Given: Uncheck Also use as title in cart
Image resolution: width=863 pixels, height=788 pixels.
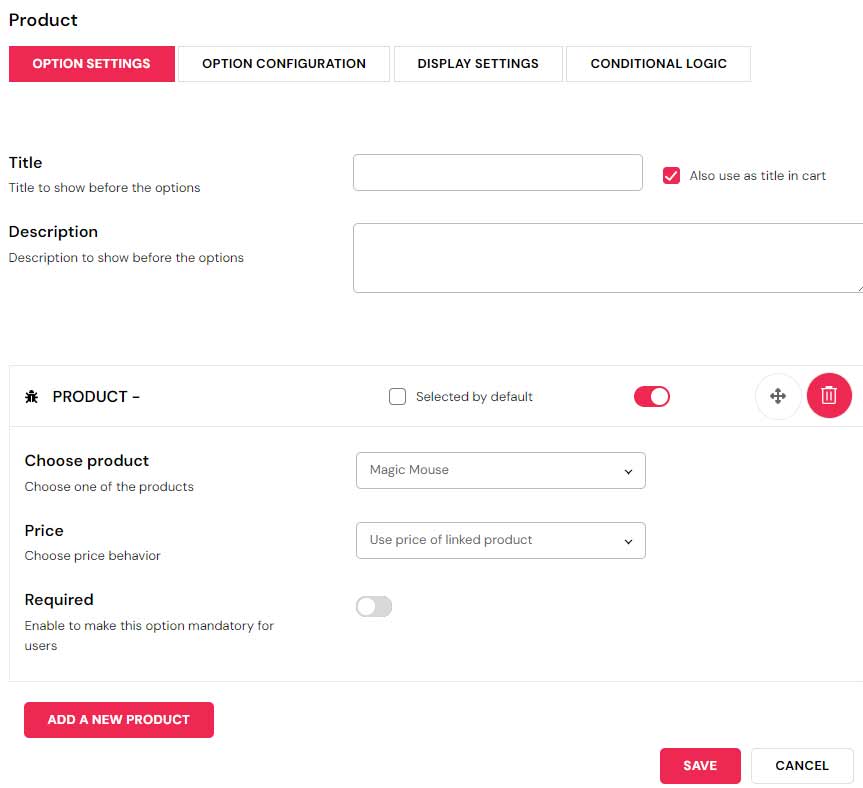Looking at the screenshot, I should [x=672, y=176].
